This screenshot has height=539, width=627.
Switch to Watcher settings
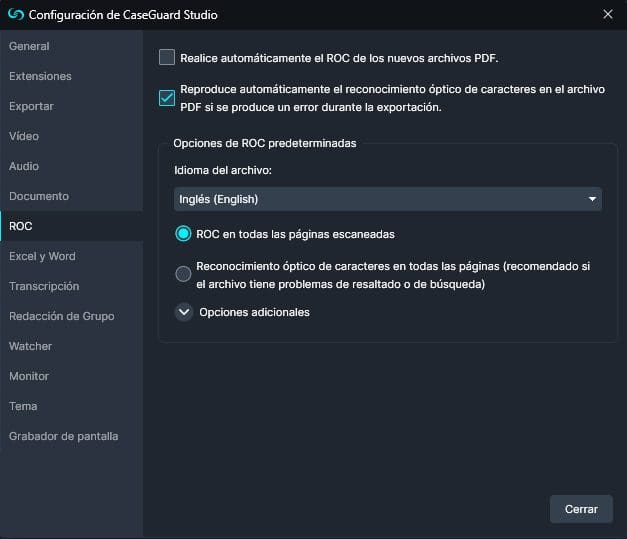pyautogui.click(x=72, y=346)
